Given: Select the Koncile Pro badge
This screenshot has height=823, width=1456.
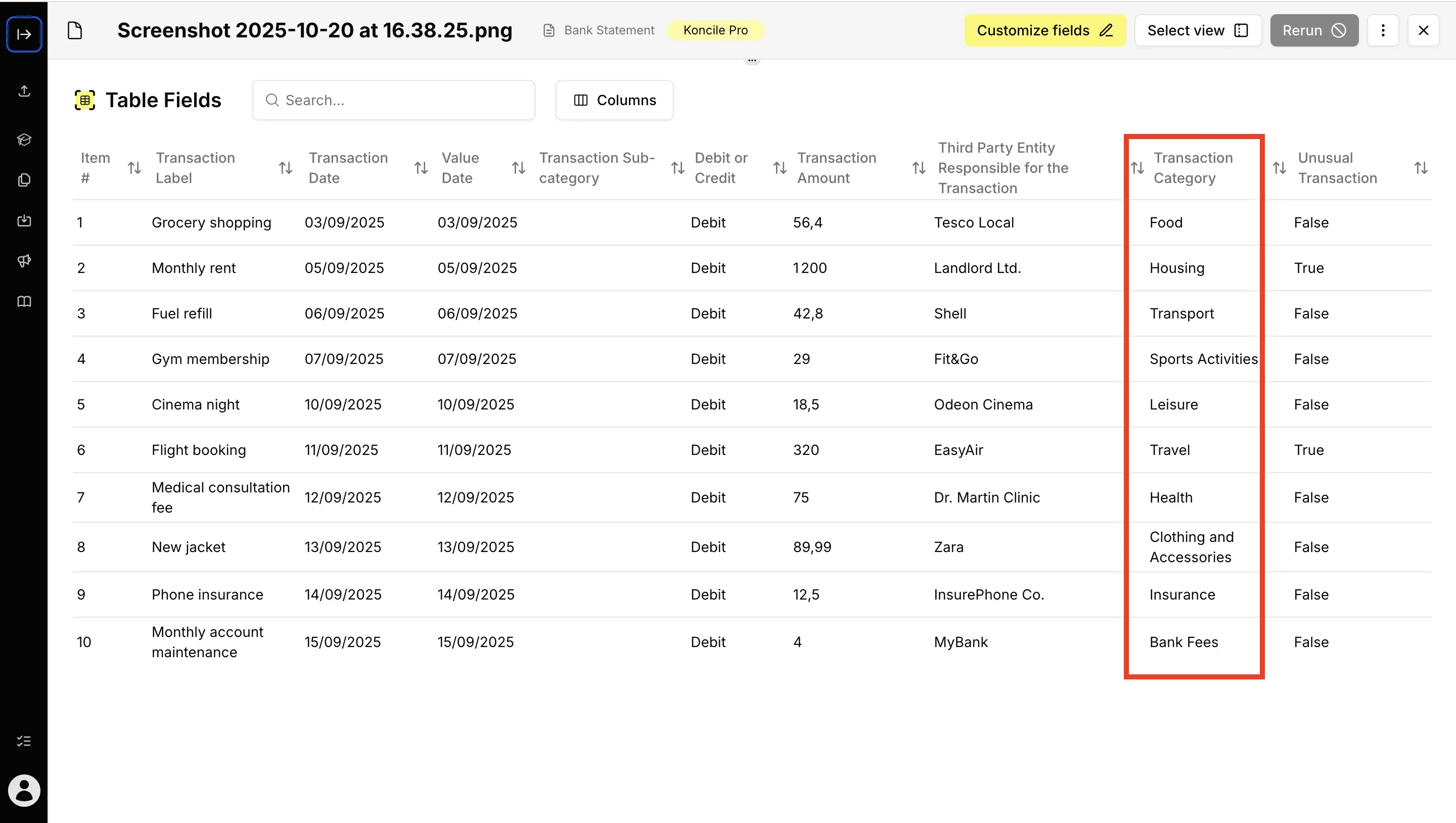Looking at the screenshot, I should pos(715,30).
